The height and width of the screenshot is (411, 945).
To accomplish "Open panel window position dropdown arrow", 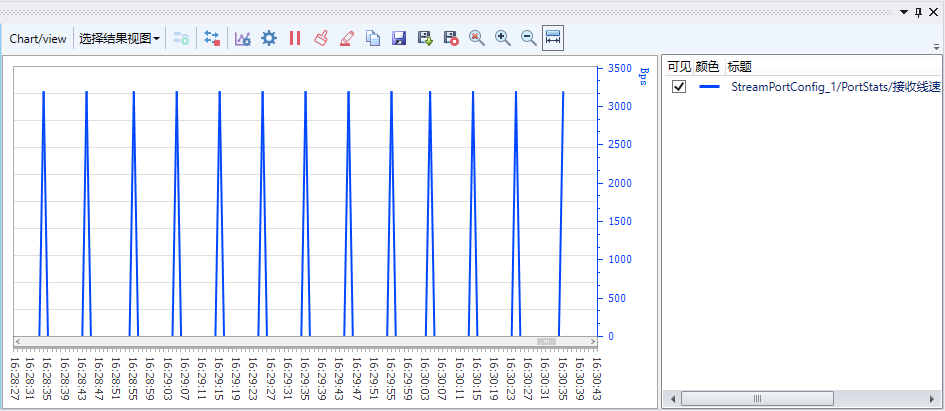I will pos(904,11).
